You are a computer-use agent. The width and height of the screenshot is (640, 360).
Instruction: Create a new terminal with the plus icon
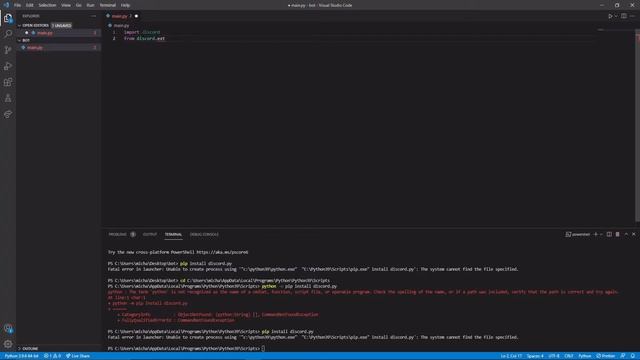click(x=596, y=234)
